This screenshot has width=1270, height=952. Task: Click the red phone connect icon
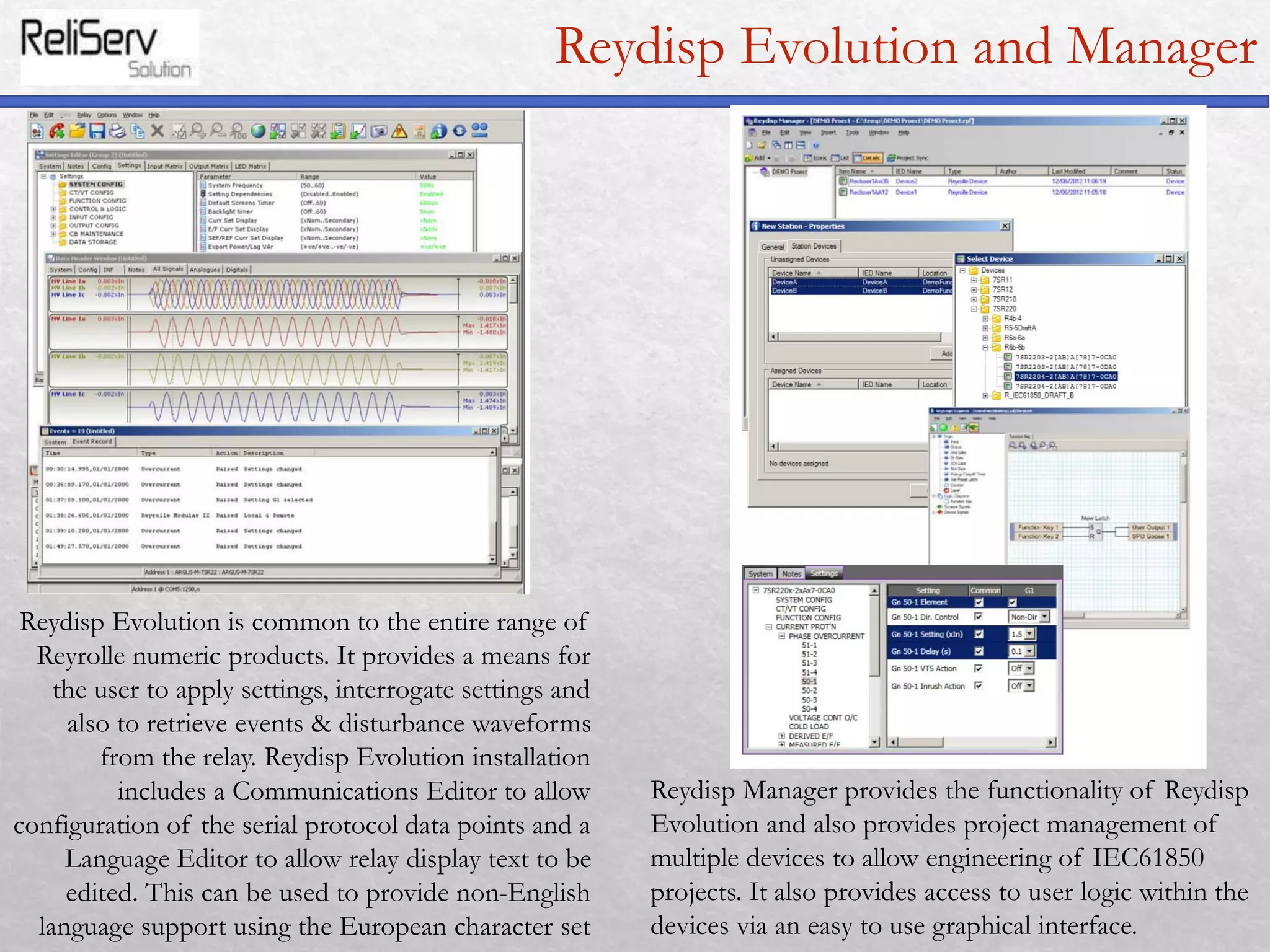point(57,131)
